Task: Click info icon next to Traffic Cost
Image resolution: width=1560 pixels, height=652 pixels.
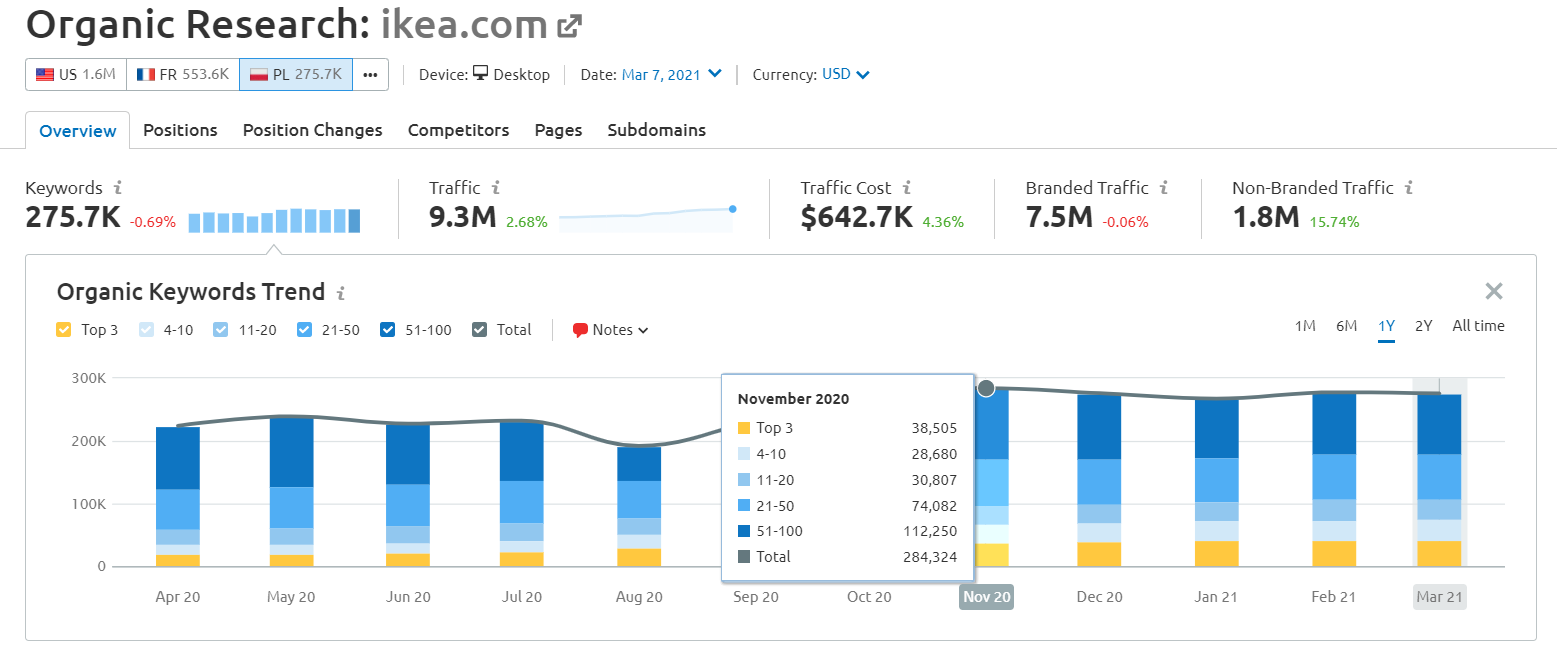Action: 906,187
